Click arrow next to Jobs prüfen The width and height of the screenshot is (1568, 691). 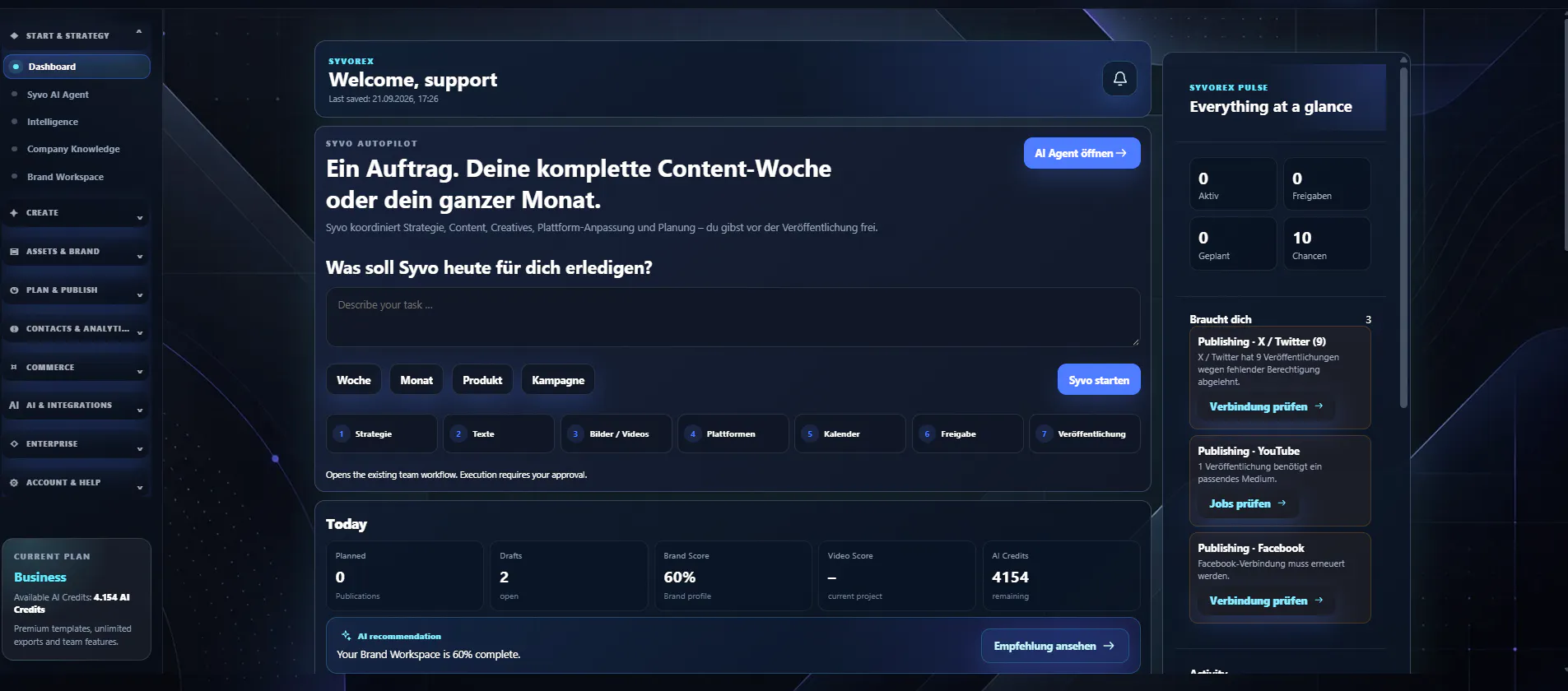pyautogui.click(x=1282, y=503)
